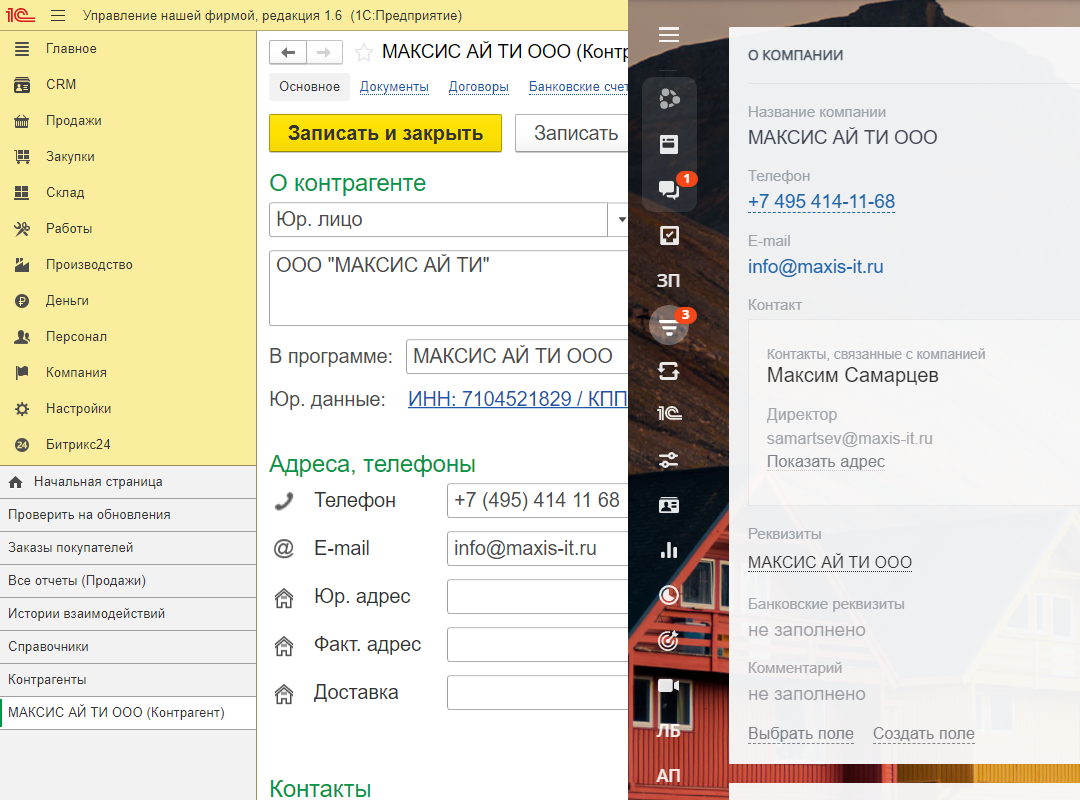This screenshot has width=1080, height=800.
Task: Click the back navigation arrow
Action: pos(288,52)
